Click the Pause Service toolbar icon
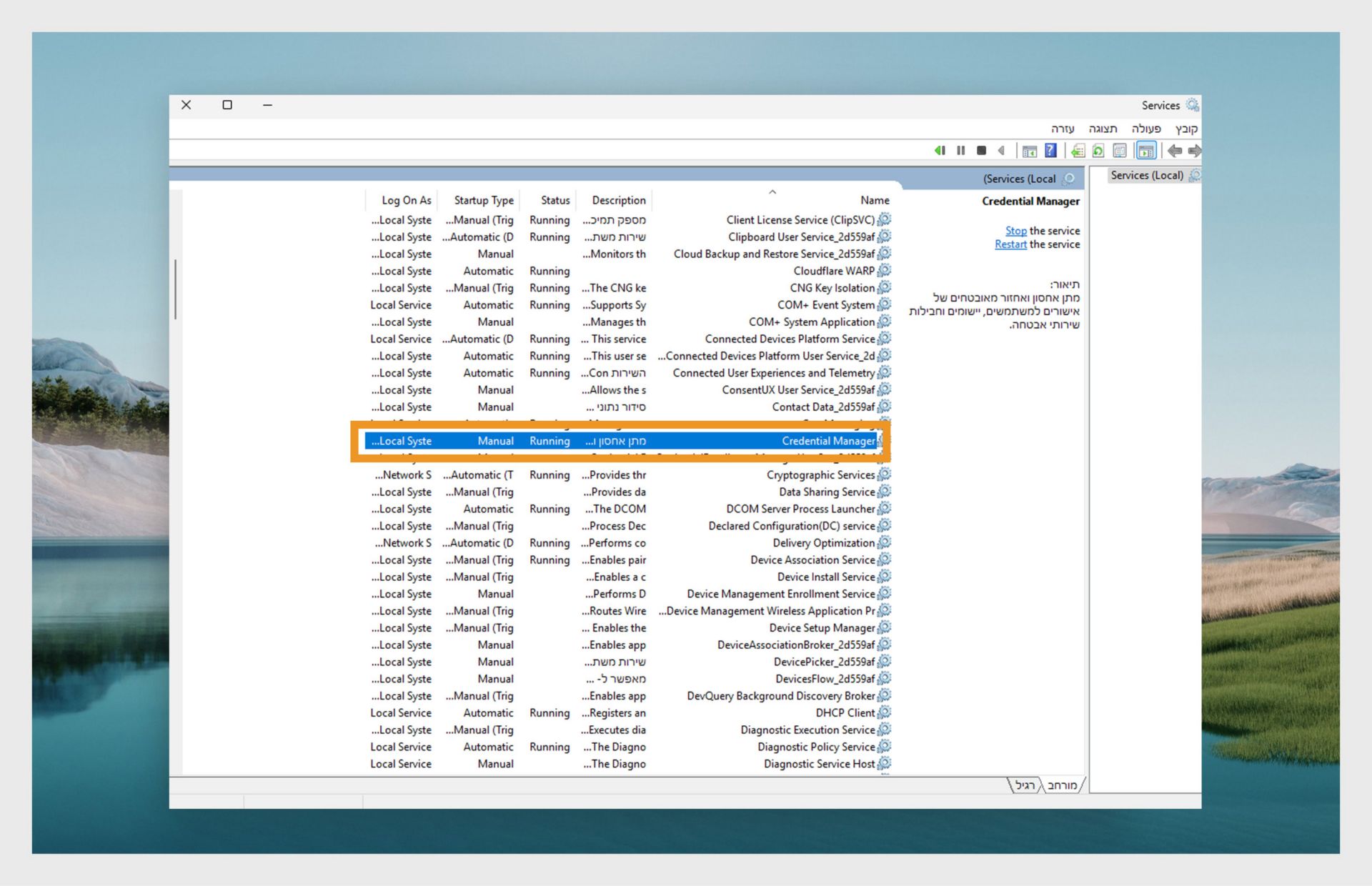1372x886 pixels. [960, 151]
